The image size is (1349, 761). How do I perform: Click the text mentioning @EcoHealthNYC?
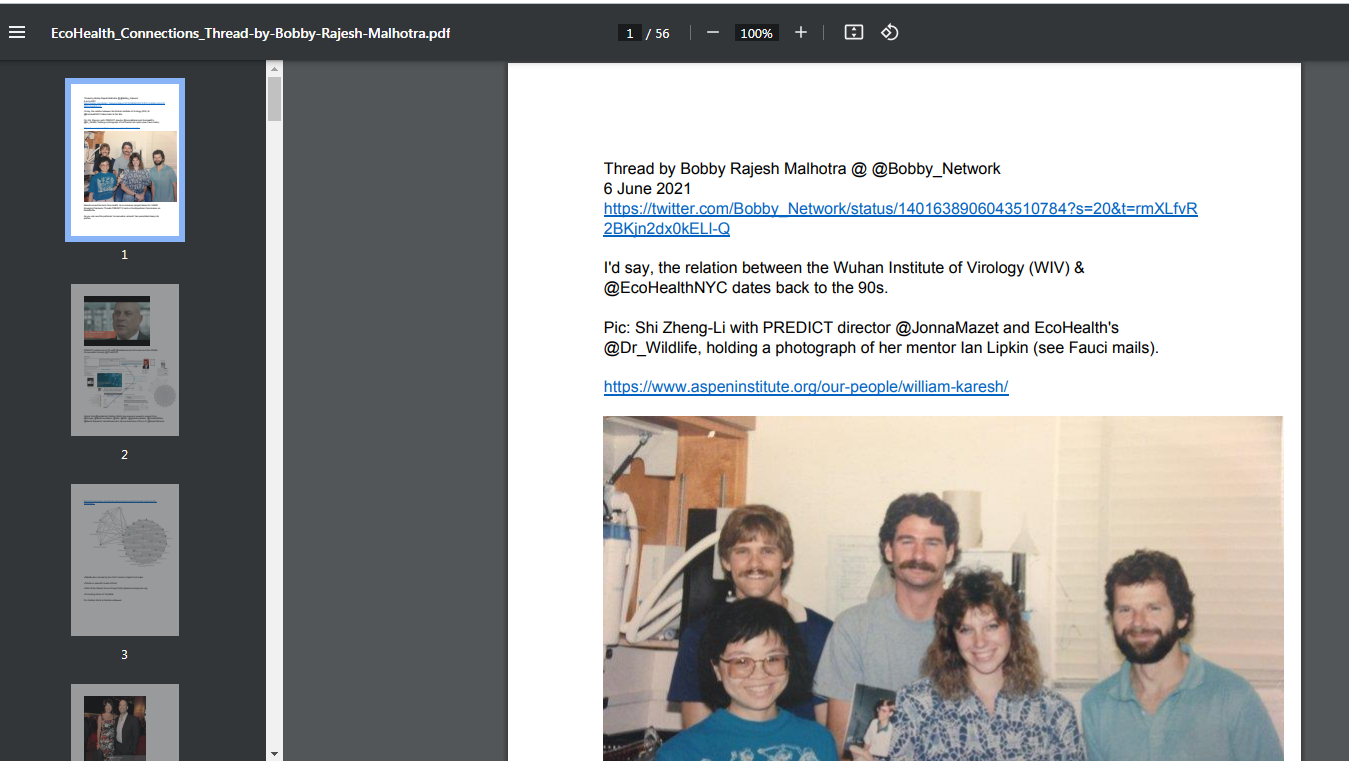[x=745, y=288]
